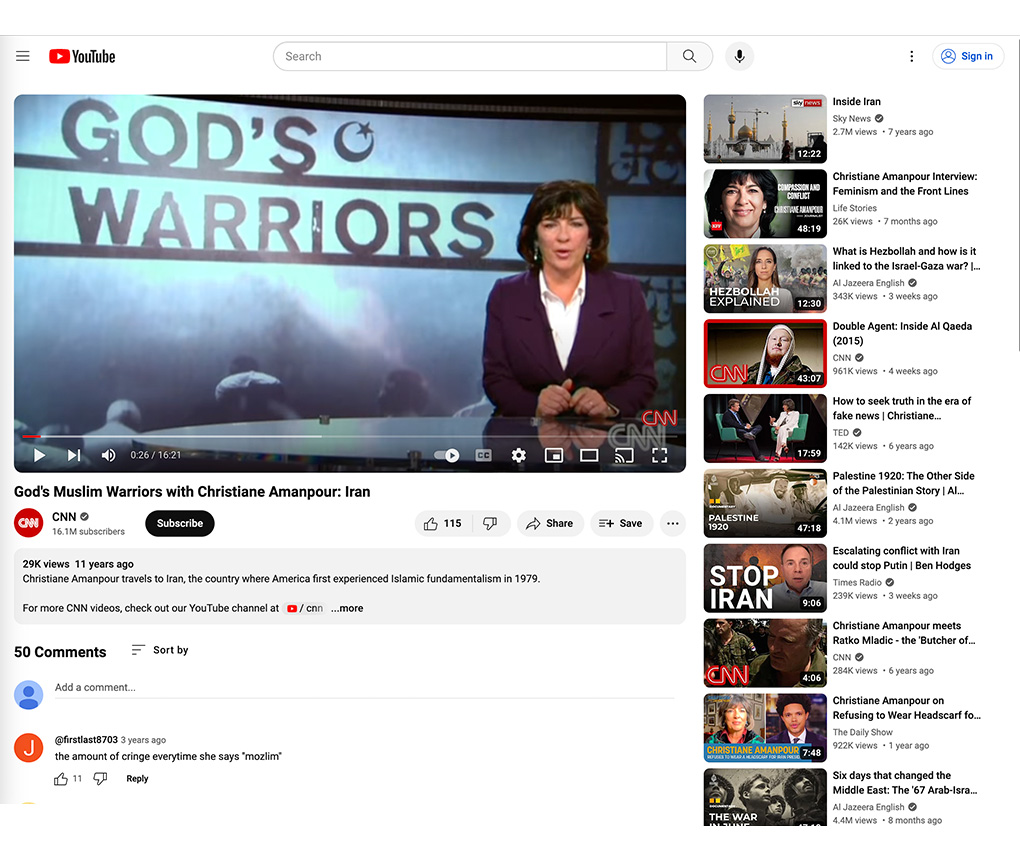
Task: Open Double Agent: Inside Al Qaeda title
Action: click(902, 333)
